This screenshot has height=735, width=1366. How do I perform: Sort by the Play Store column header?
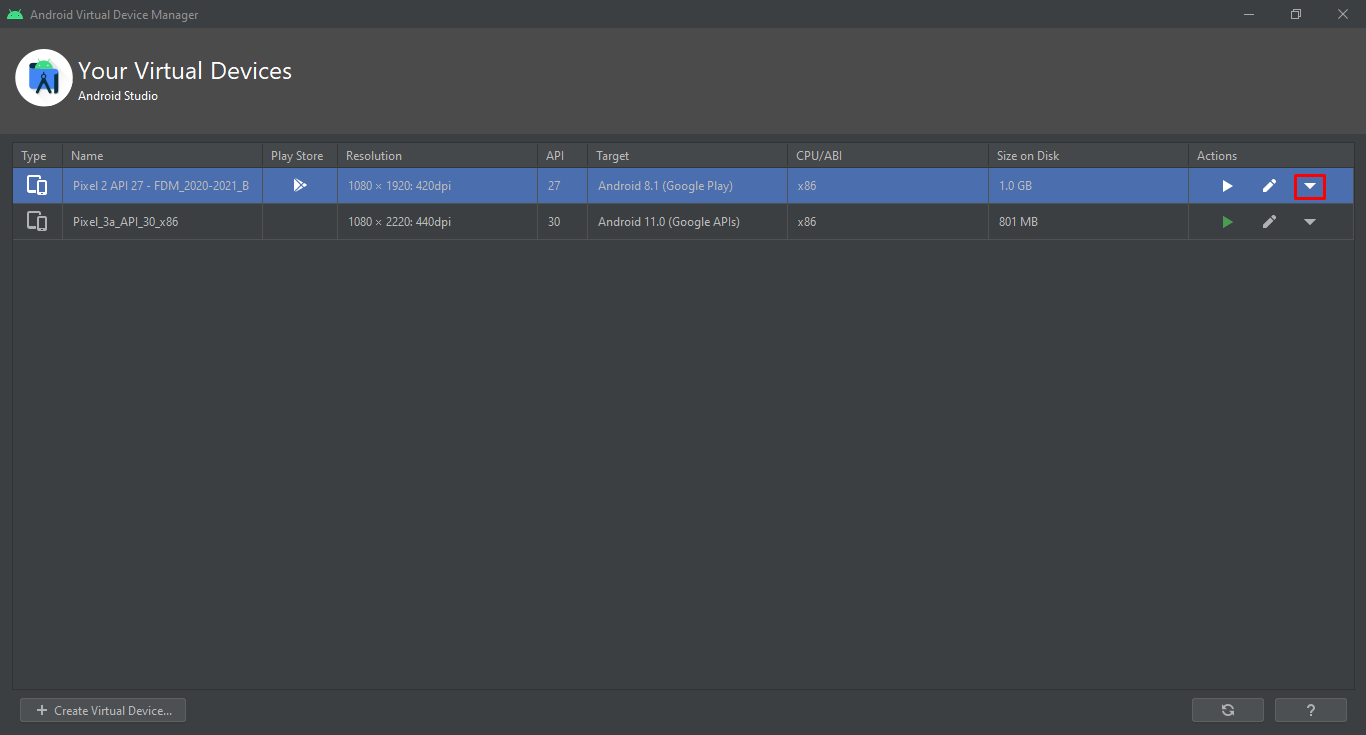click(300, 155)
